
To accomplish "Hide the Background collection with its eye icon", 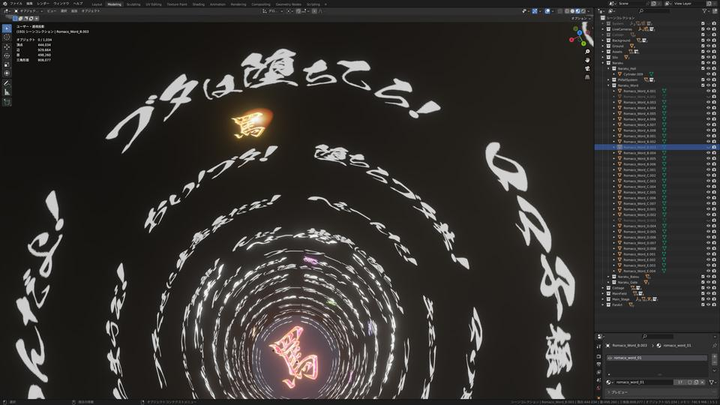I will click(706, 41).
